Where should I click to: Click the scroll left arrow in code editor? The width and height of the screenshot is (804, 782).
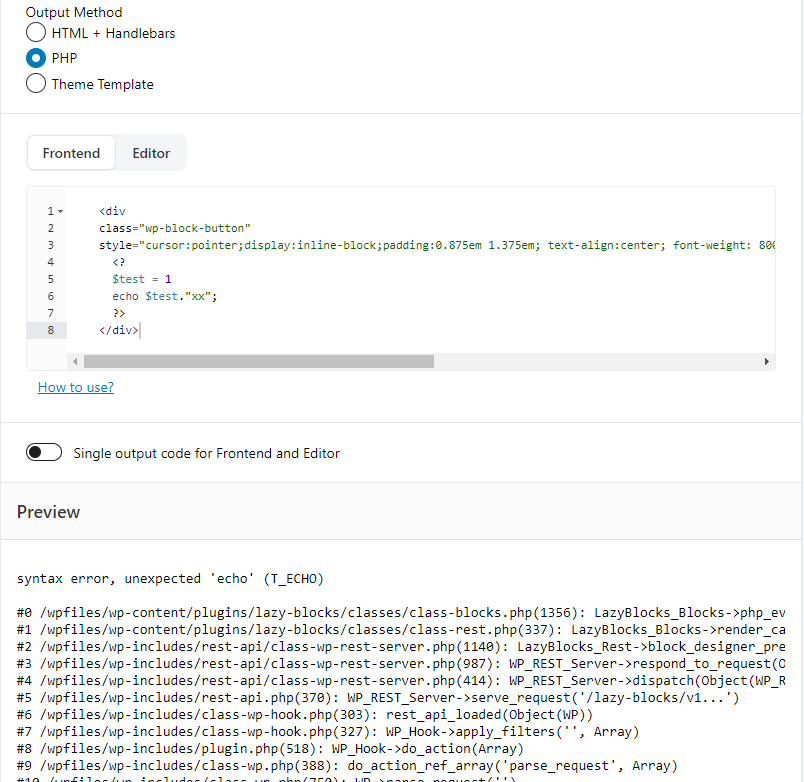point(75,362)
